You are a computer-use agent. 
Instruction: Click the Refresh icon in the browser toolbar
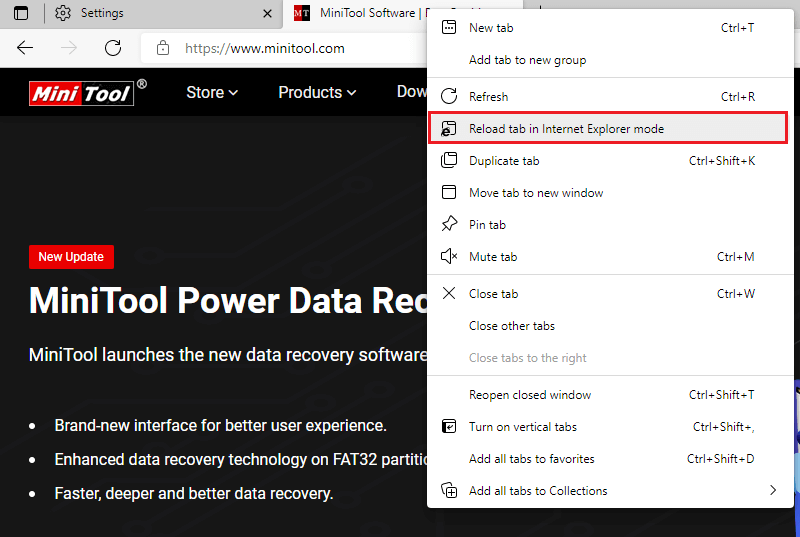point(113,48)
